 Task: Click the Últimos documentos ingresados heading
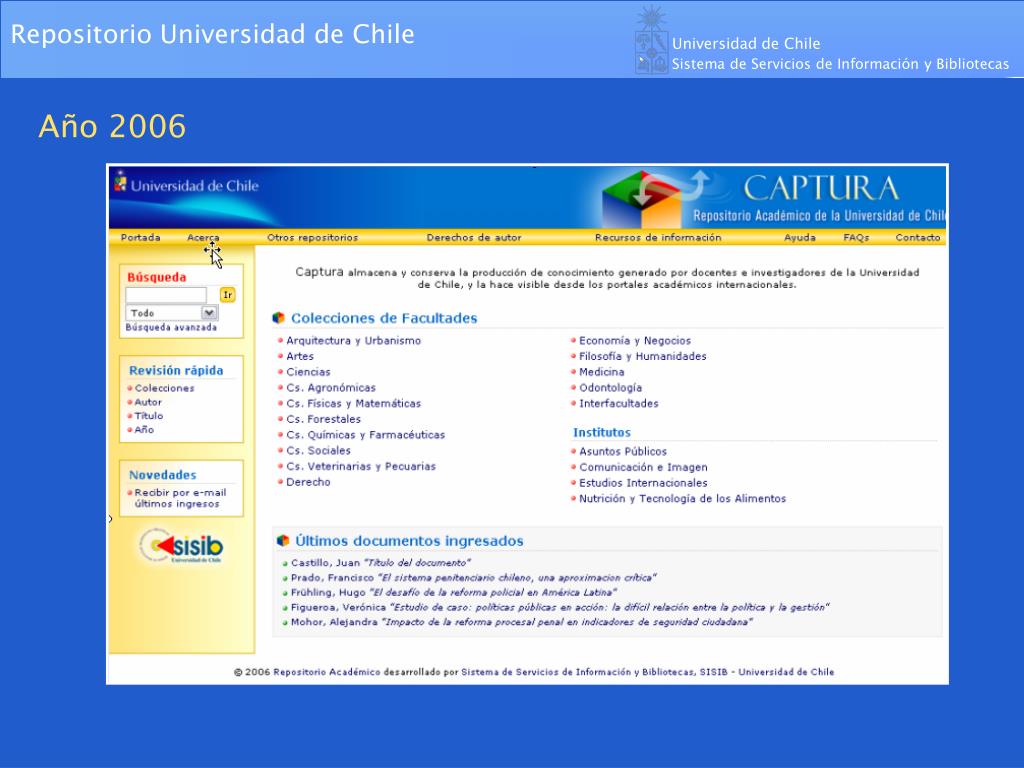tap(409, 541)
